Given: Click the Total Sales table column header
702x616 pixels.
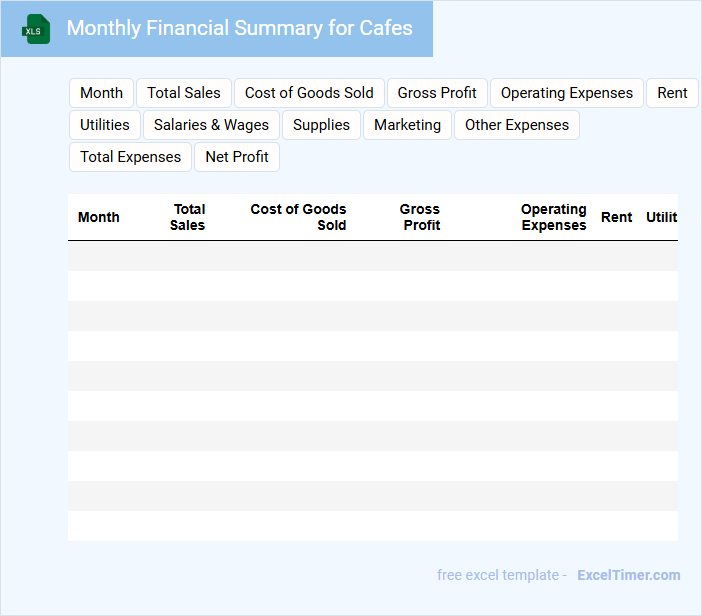Looking at the screenshot, I should 188,217.
